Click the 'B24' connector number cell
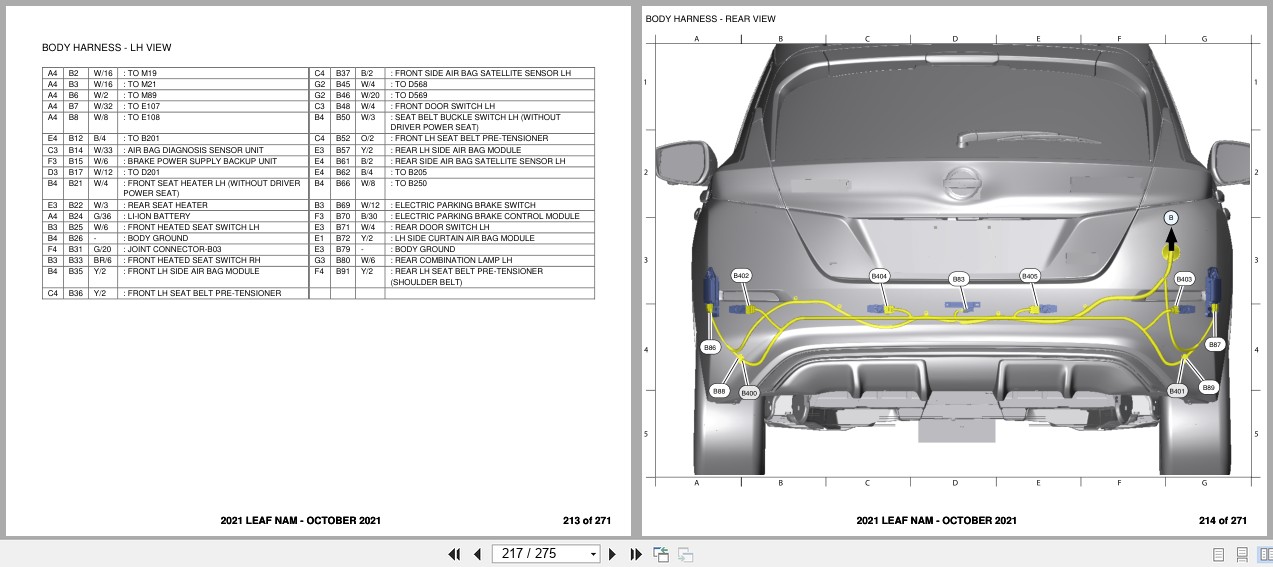 [75, 216]
